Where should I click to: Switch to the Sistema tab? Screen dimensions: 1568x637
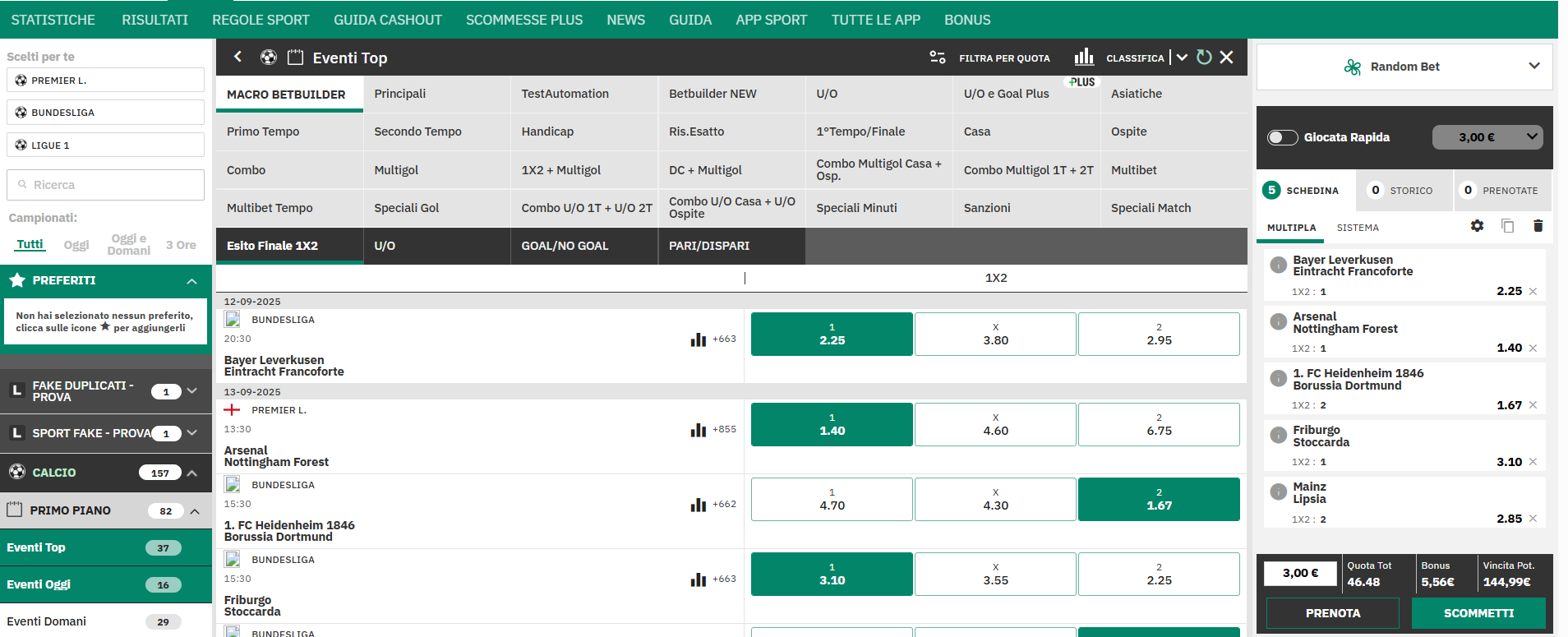(x=1358, y=228)
